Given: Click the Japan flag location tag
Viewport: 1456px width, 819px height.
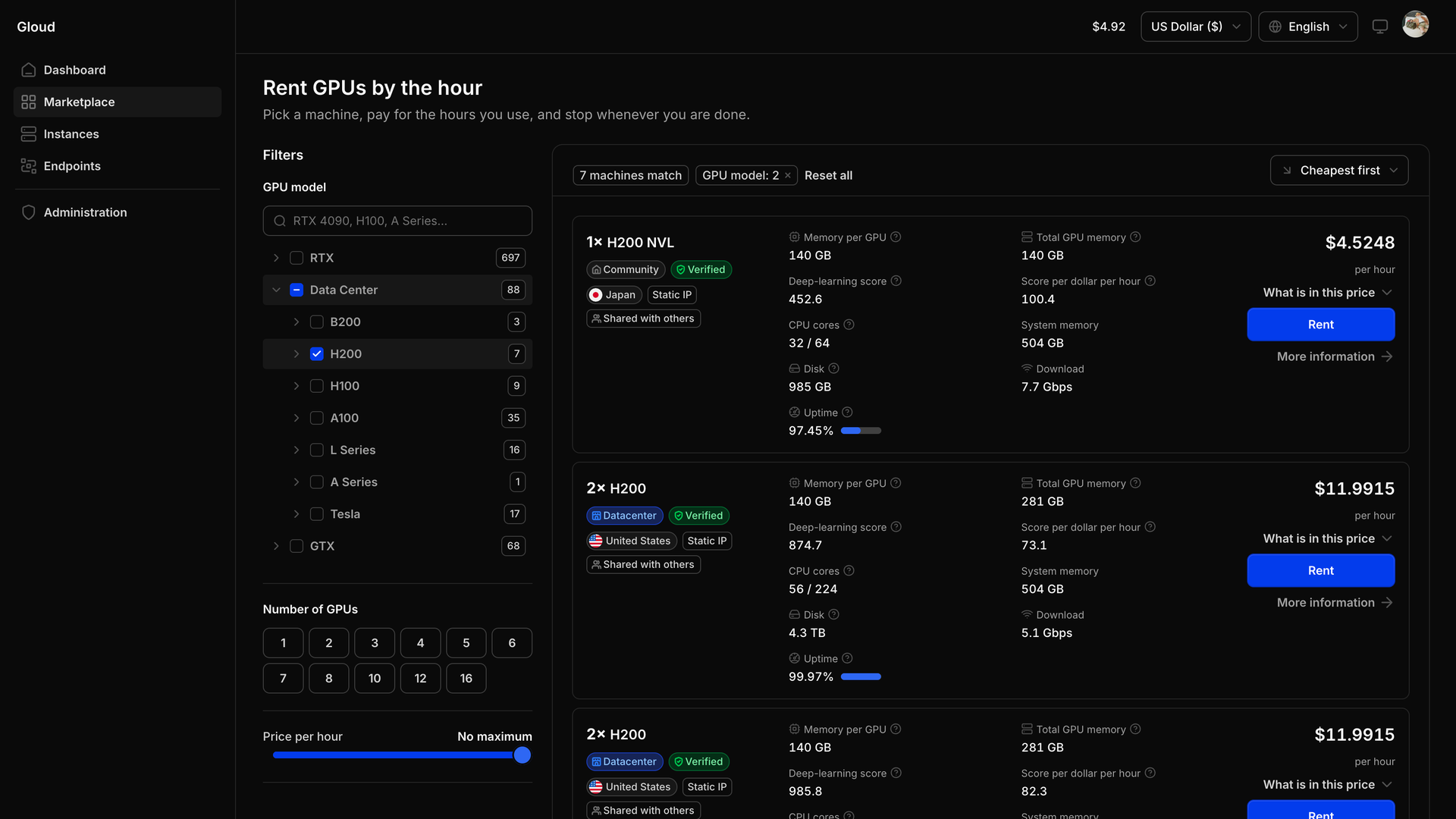Looking at the screenshot, I should tap(613, 295).
